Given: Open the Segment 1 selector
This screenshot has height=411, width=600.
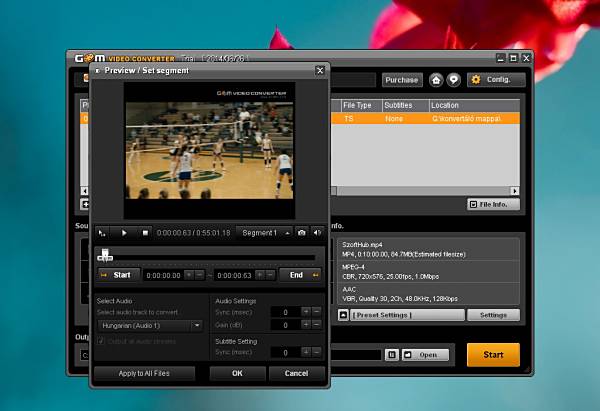Looking at the screenshot, I should [264, 233].
